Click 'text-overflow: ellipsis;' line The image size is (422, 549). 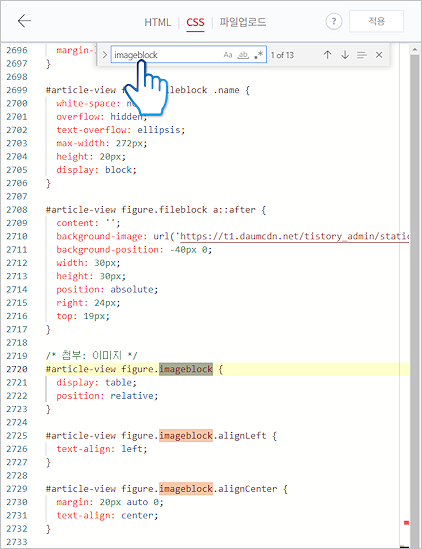(120, 130)
